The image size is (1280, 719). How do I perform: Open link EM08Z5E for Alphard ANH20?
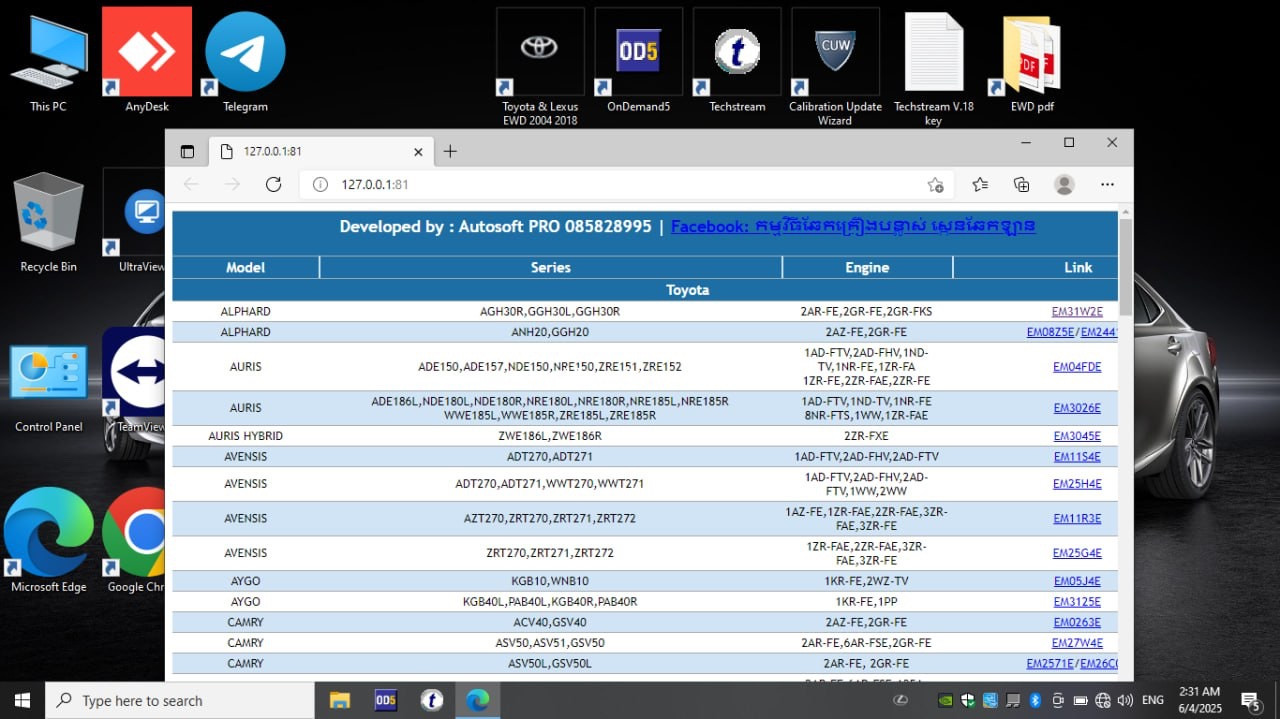click(x=1051, y=332)
